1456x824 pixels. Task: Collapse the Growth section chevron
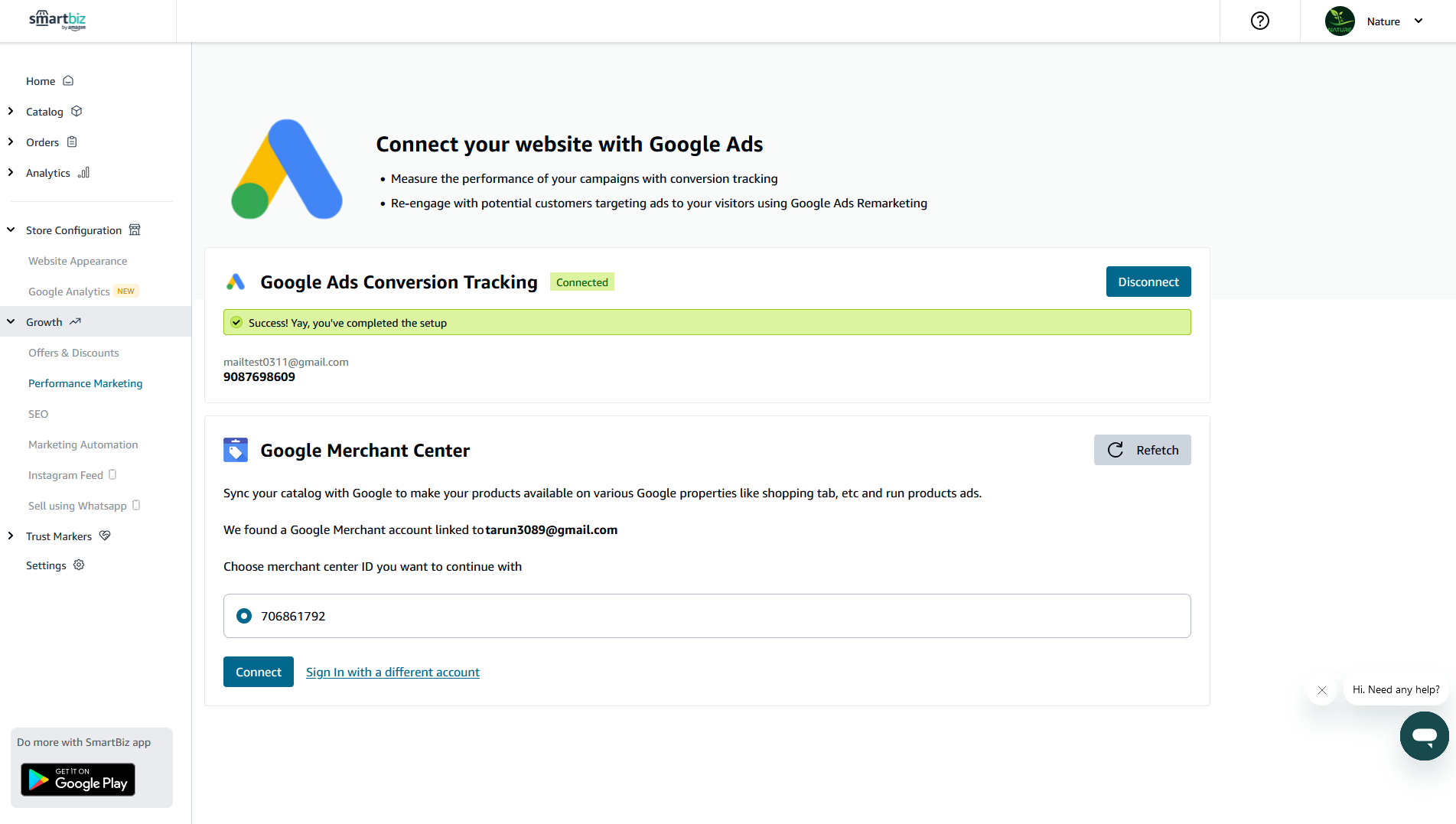click(x=11, y=321)
